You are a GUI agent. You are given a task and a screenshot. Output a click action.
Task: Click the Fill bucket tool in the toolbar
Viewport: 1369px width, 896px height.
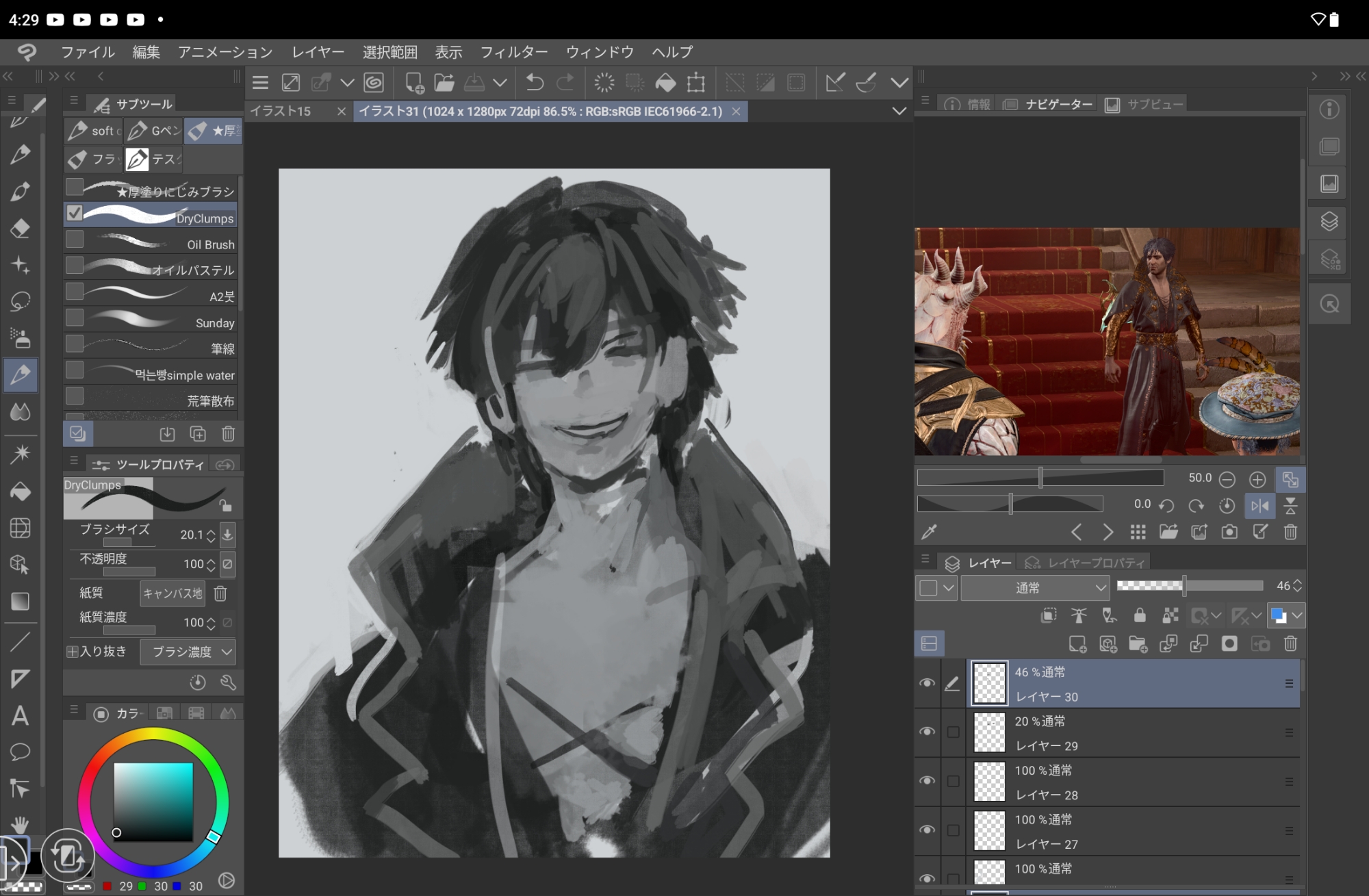click(20, 491)
